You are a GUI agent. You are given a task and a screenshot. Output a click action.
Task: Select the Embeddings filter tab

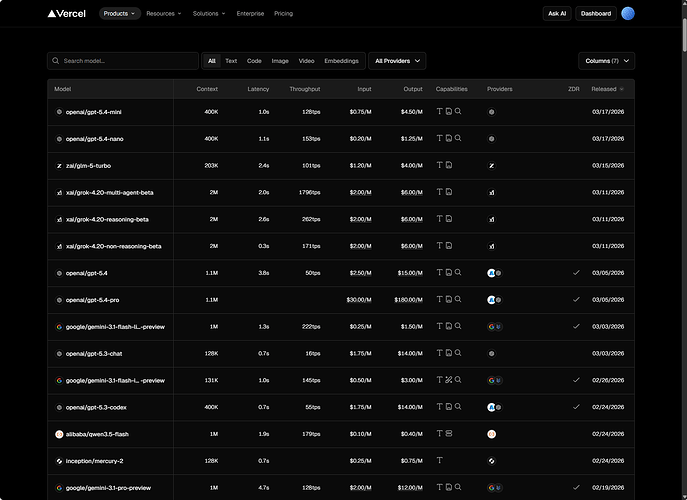[341, 61]
